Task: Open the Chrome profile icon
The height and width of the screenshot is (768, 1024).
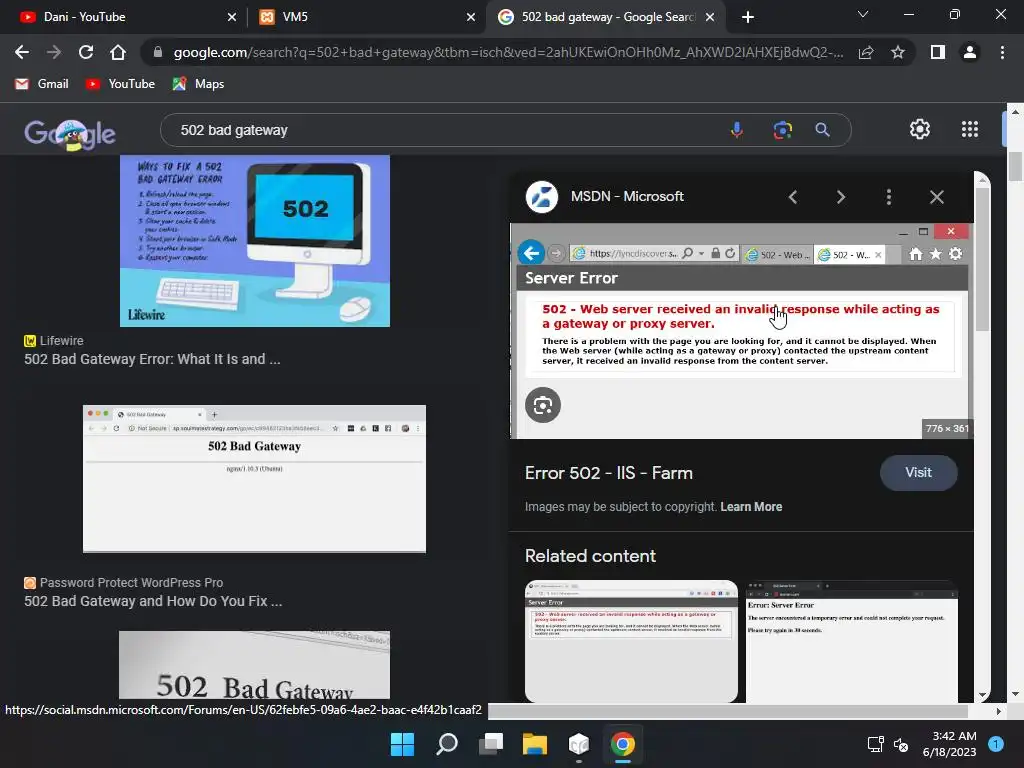Action: 970,52
